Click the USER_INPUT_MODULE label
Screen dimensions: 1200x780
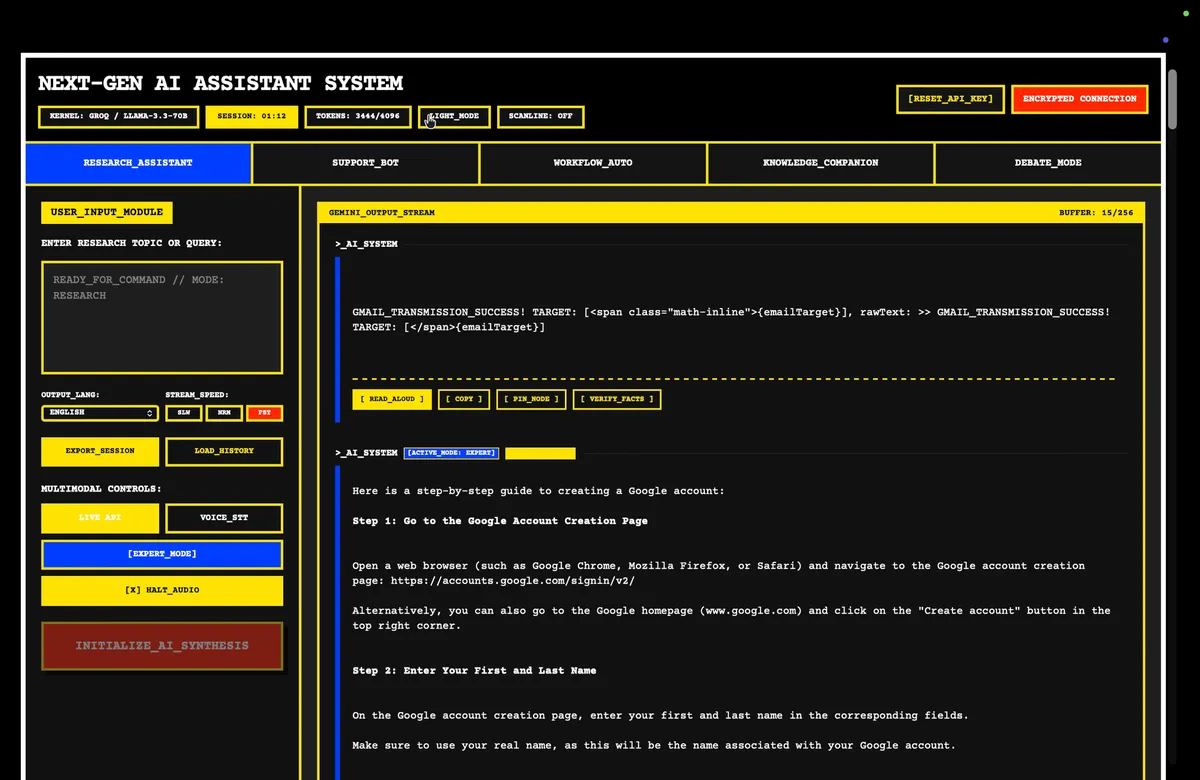click(107, 213)
